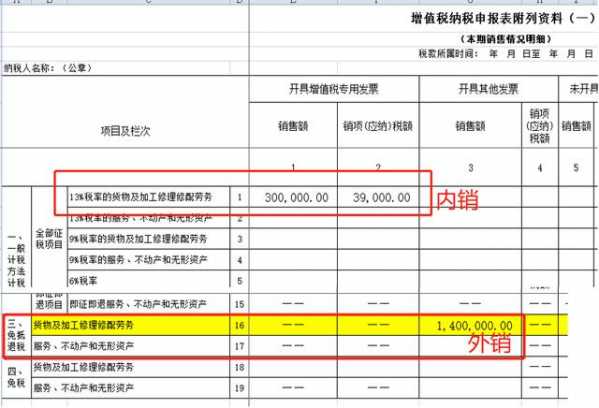Select the 300,000.00 sales amount cell
Image resolution: width=599 pixels, height=408 pixels.
293,197
